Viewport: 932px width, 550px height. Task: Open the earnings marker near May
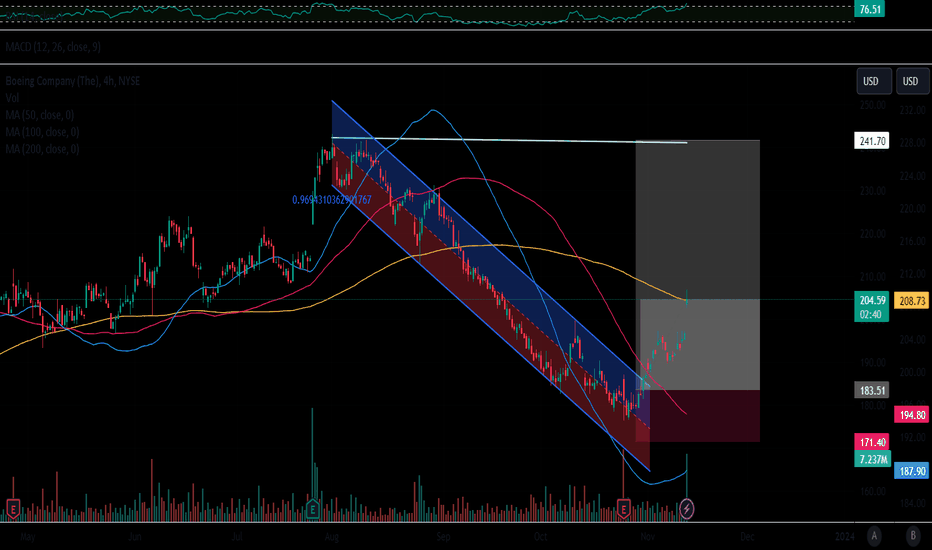(12, 508)
